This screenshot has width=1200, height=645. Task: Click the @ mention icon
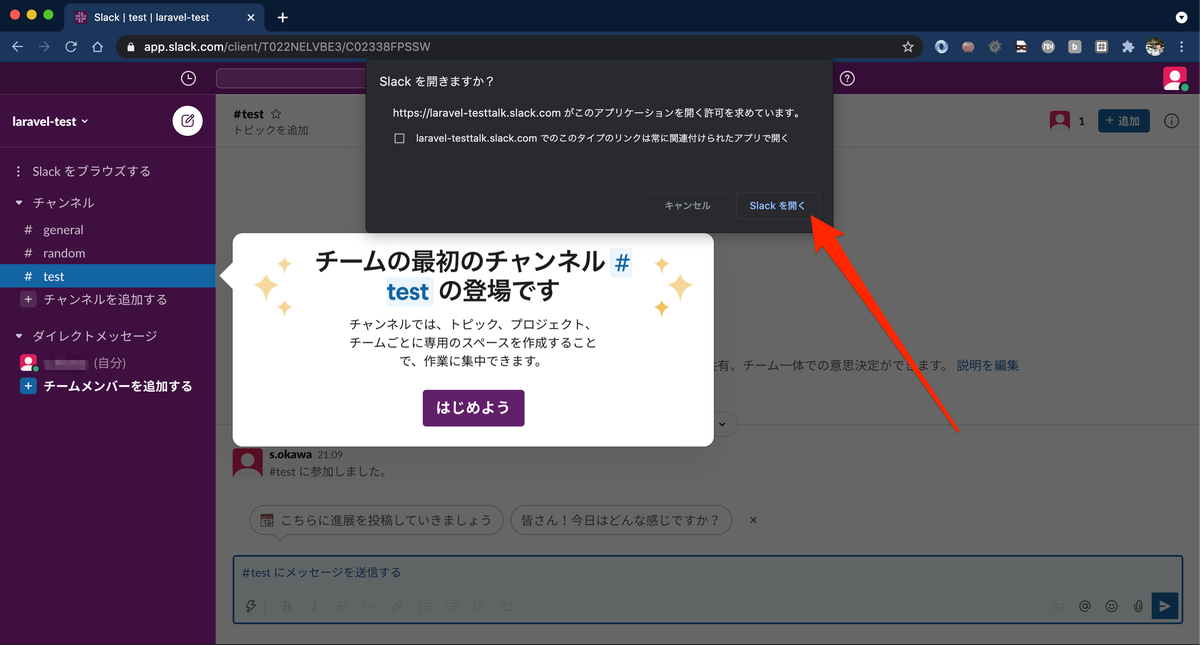[x=1085, y=606]
